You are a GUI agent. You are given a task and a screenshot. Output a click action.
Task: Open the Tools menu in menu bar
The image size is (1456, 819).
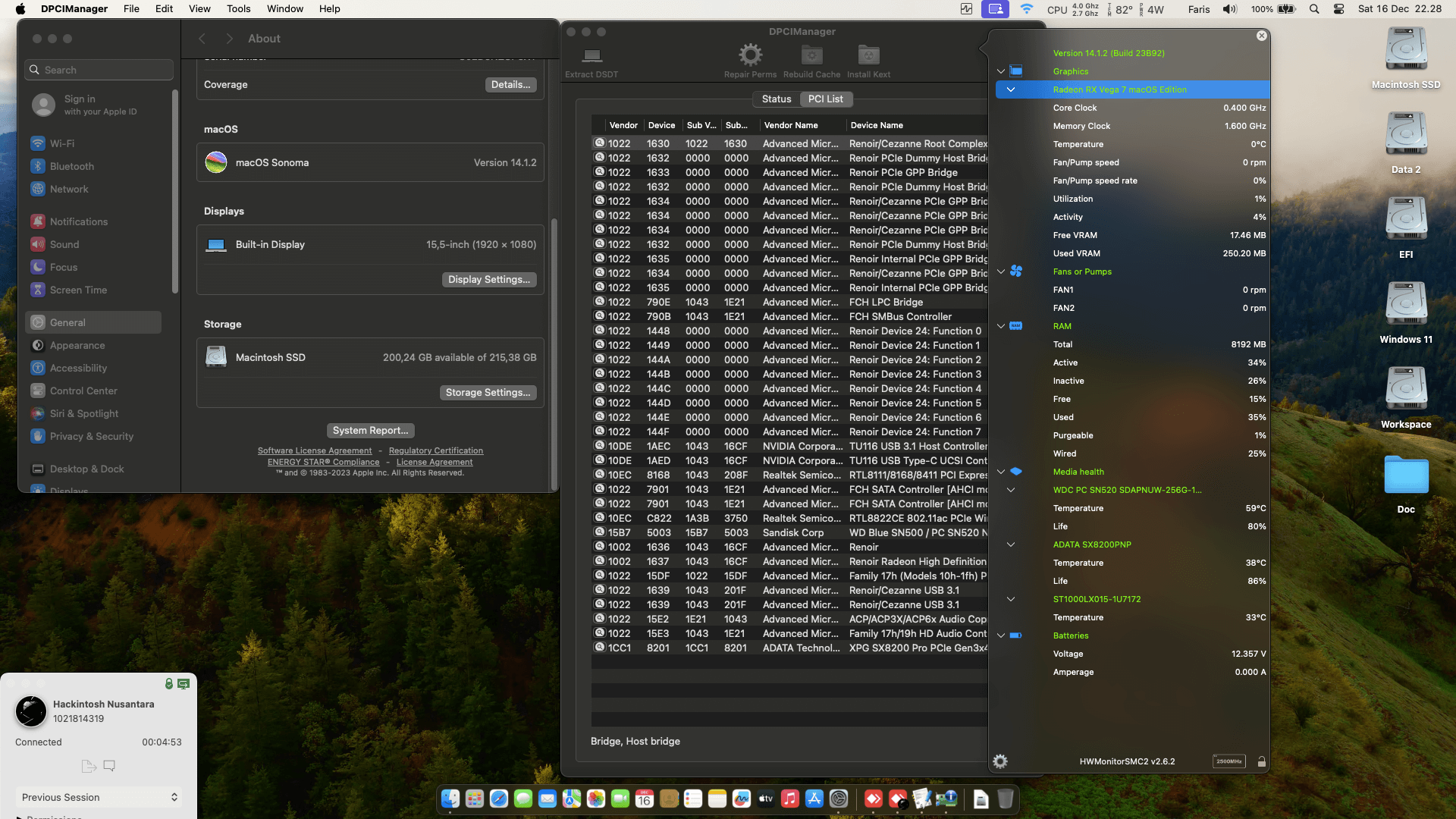(x=238, y=9)
